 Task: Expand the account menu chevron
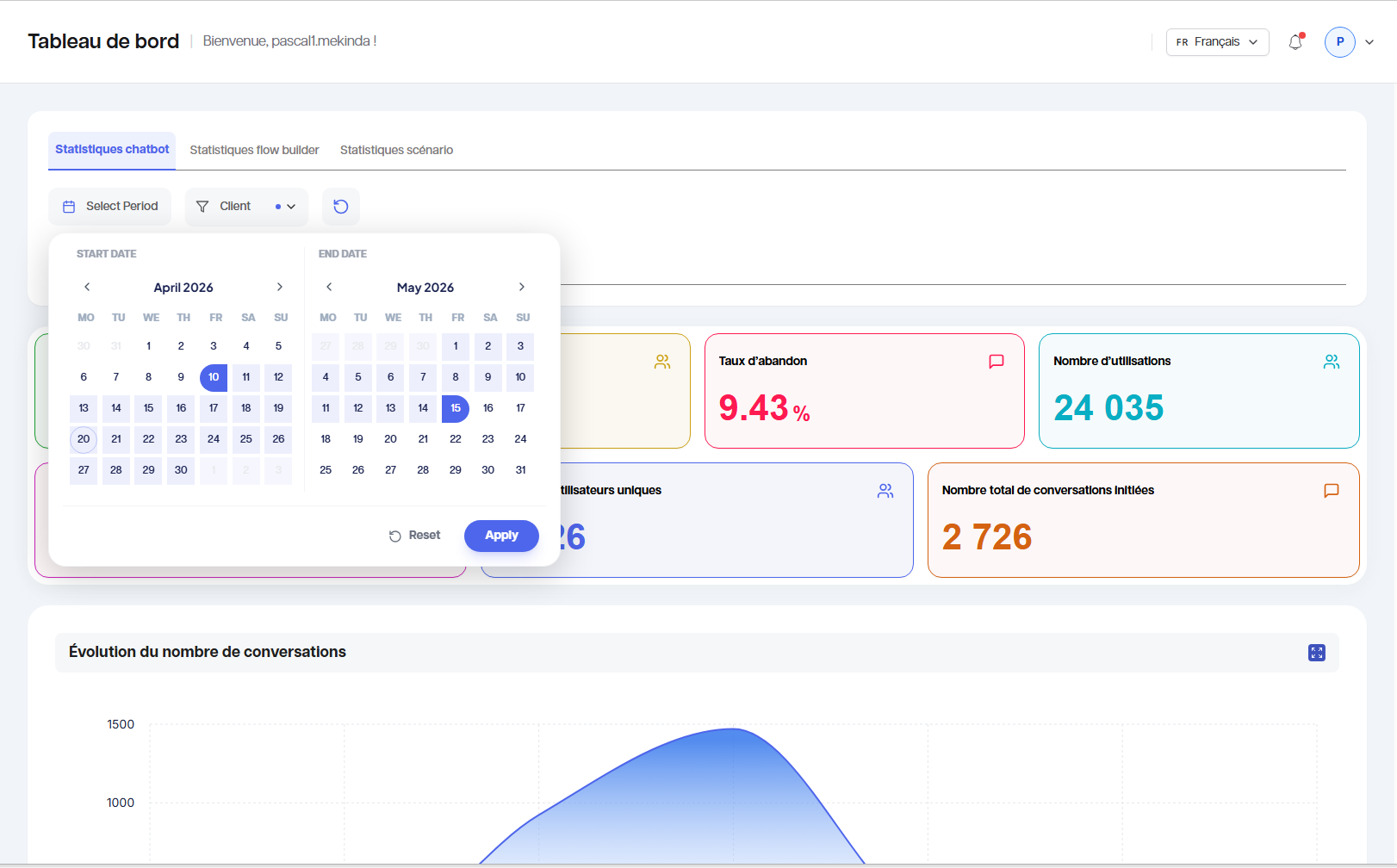[1369, 42]
